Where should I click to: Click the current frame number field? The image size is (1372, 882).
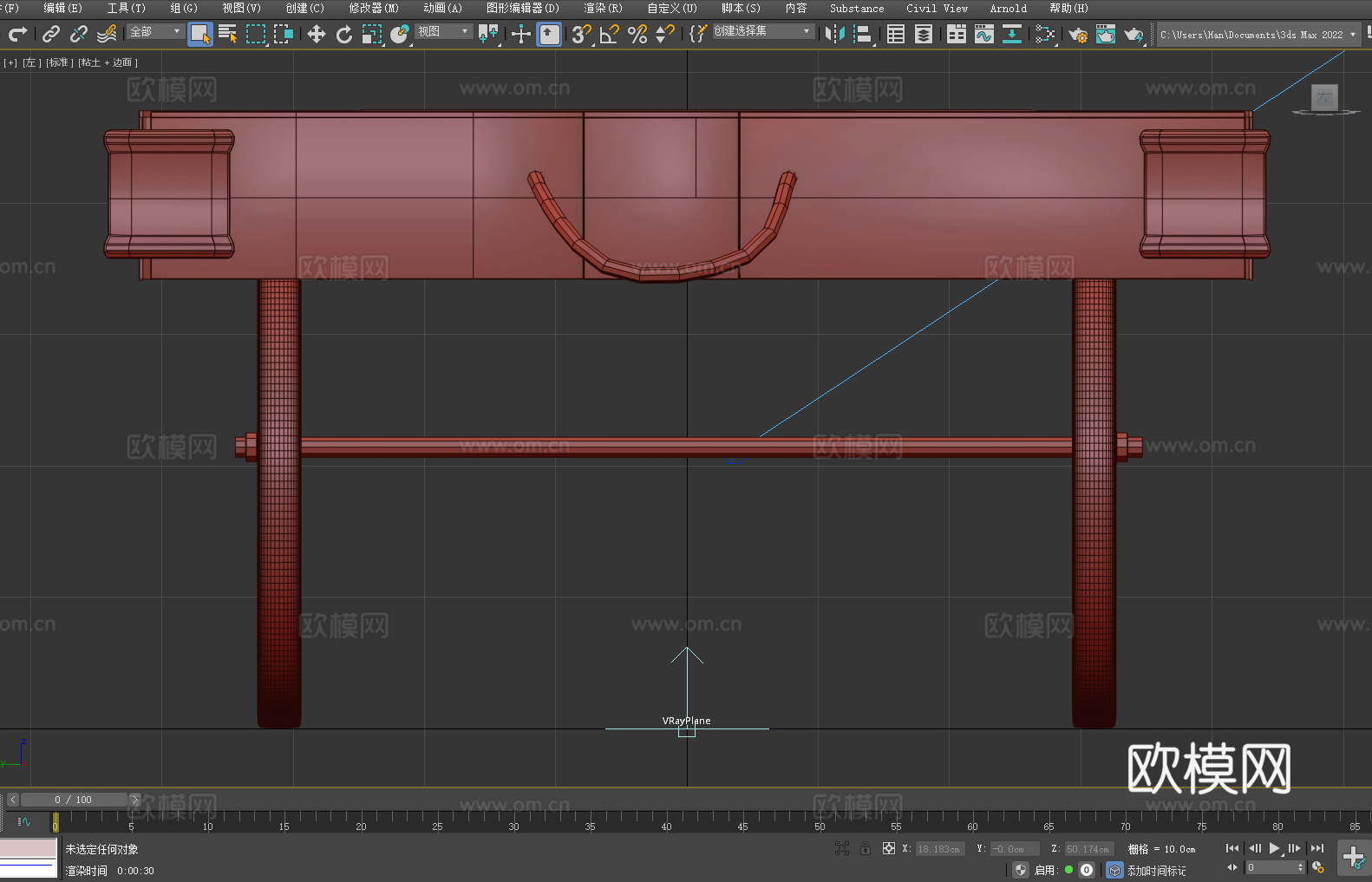[1271, 867]
